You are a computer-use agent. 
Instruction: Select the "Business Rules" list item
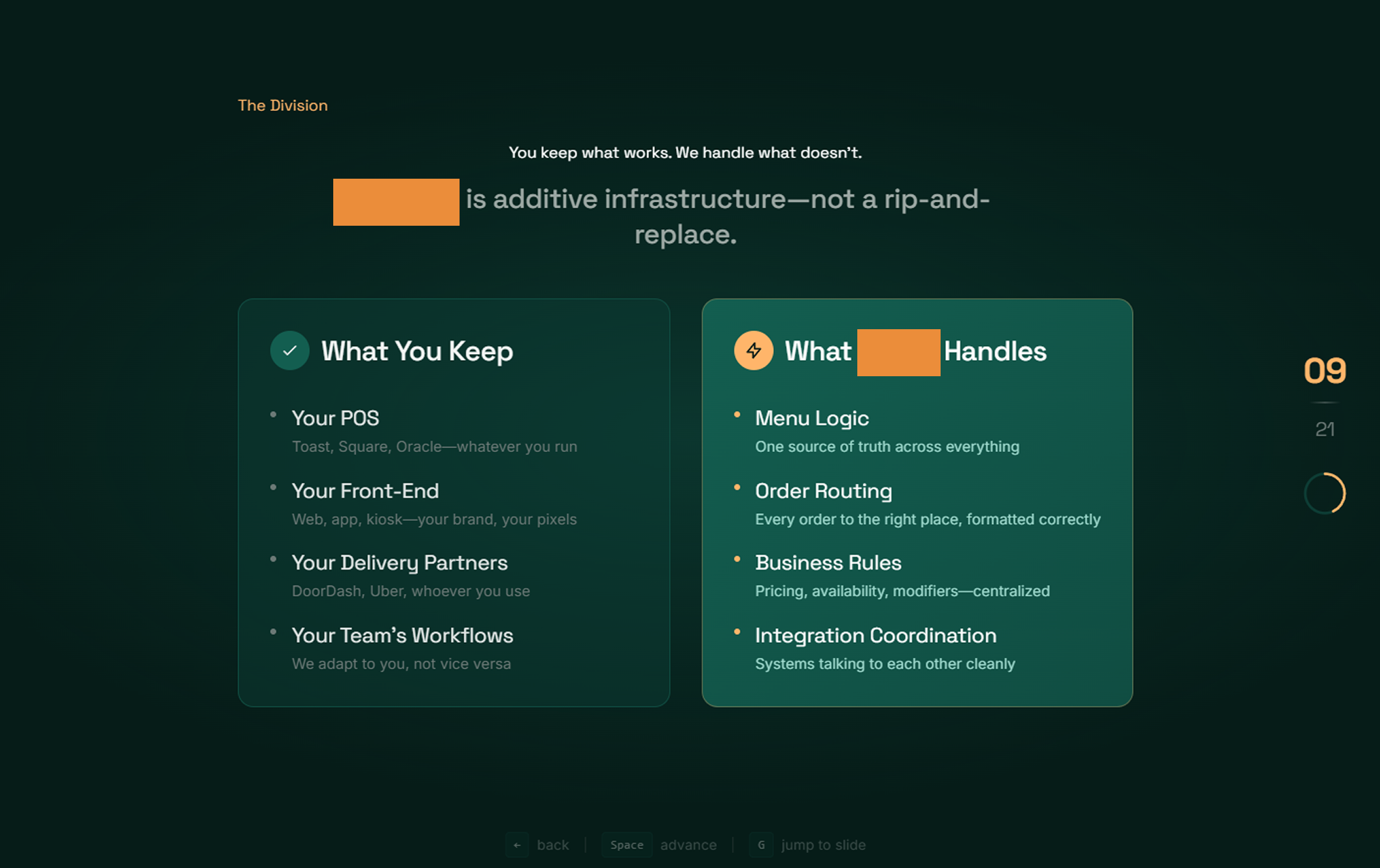click(x=828, y=563)
